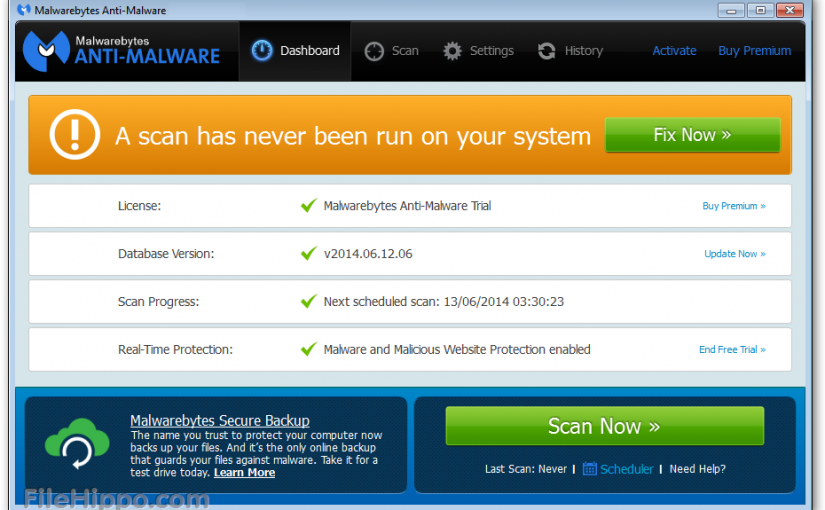Click the Real-Time Protection green checkmark
Screen dimensions: 825x510
[x=309, y=350]
